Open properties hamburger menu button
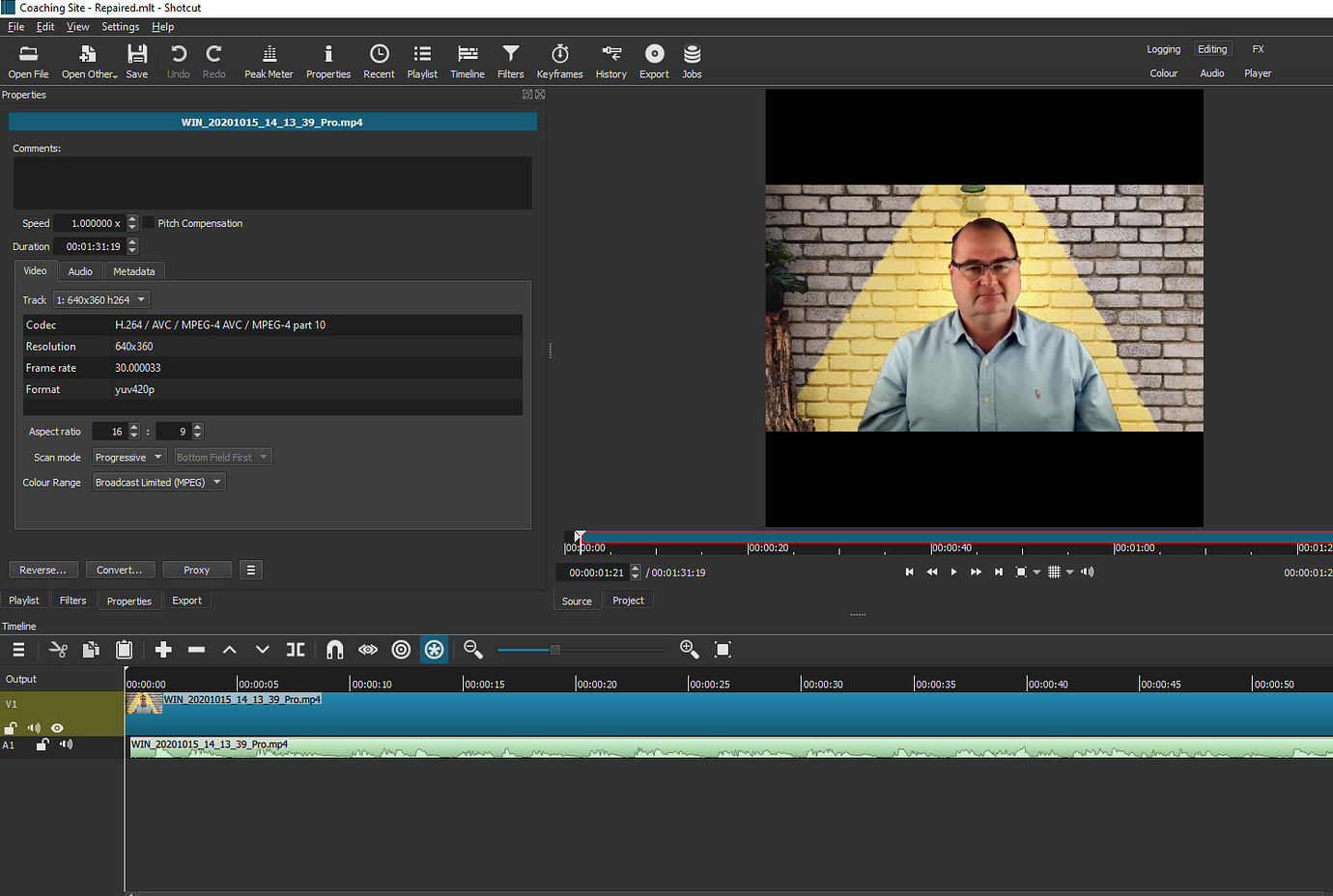Image resolution: width=1333 pixels, height=896 pixels. coord(251,571)
